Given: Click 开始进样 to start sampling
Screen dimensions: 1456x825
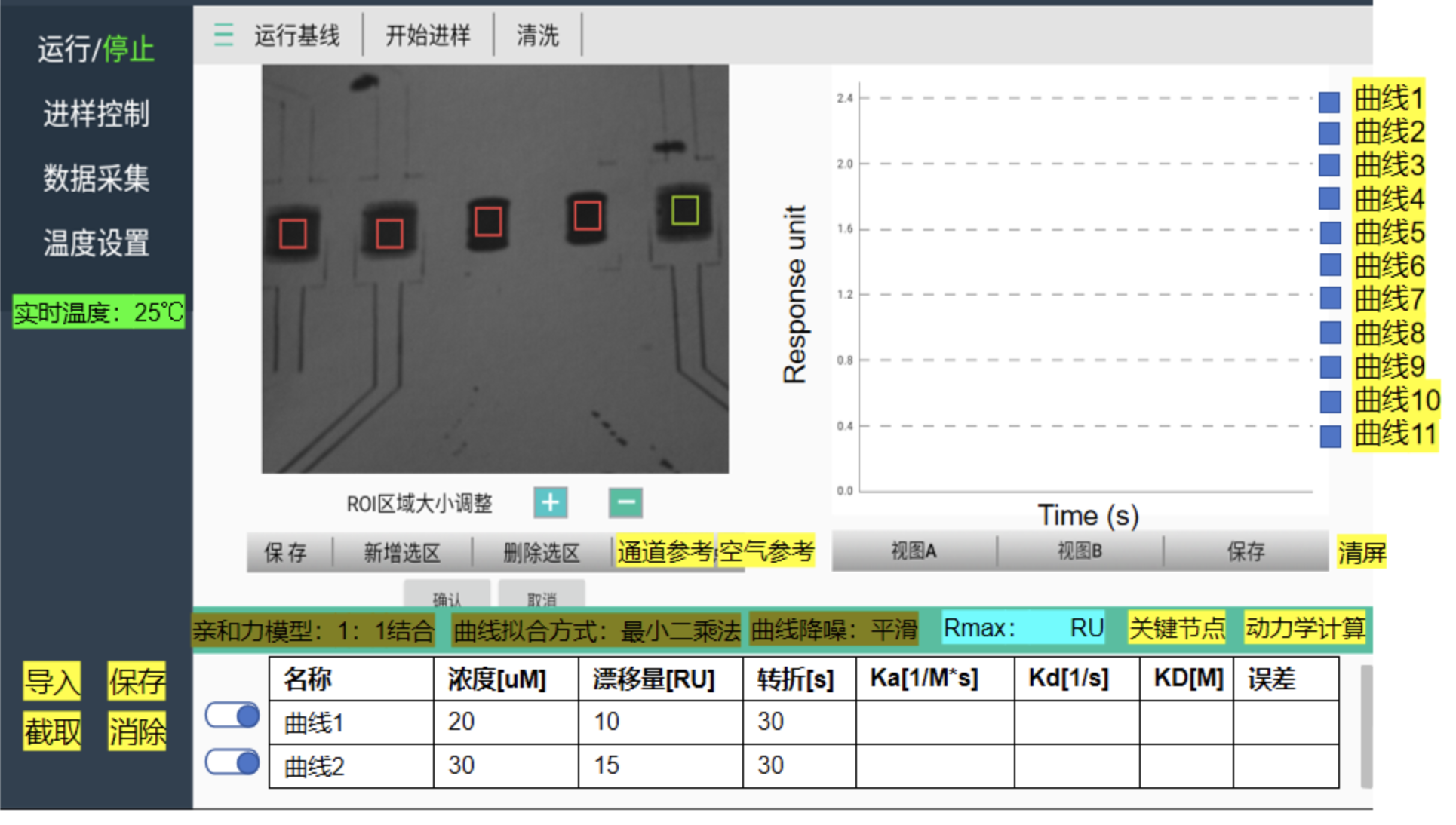Looking at the screenshot, I should point(426,34).
